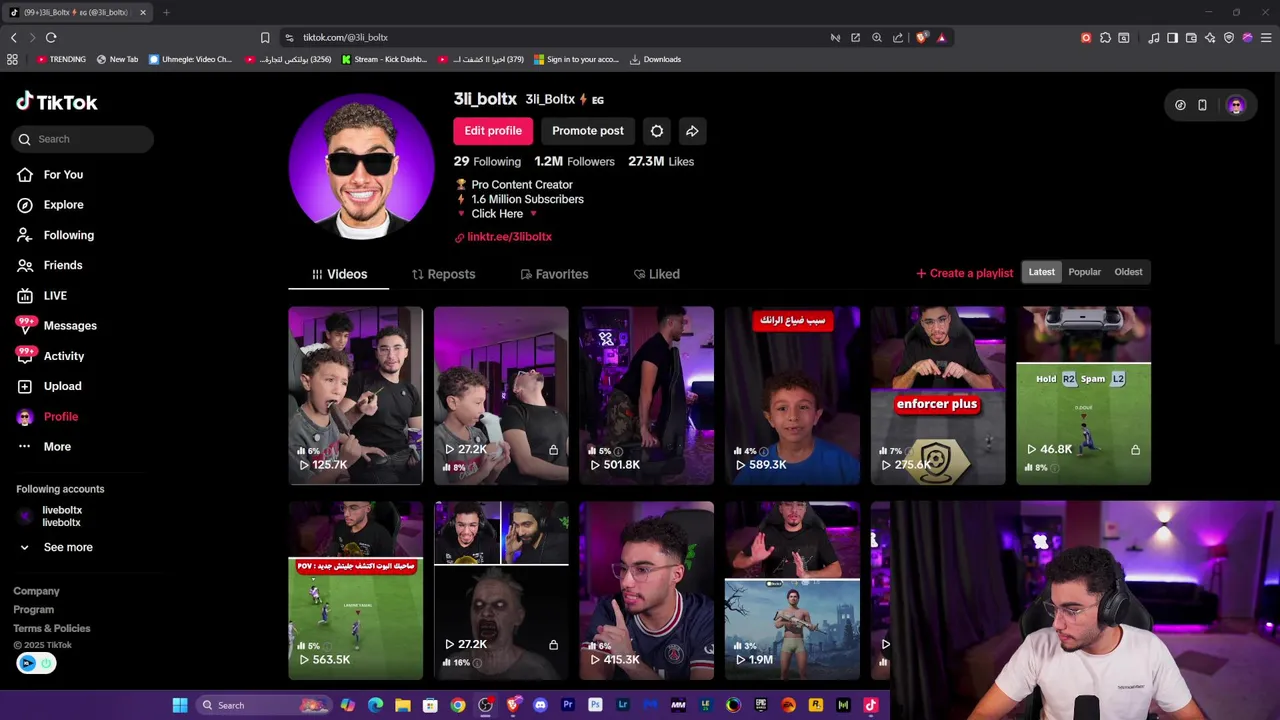
Task: Switch to the Favorites tab
Action: click(x=554, y=274)
